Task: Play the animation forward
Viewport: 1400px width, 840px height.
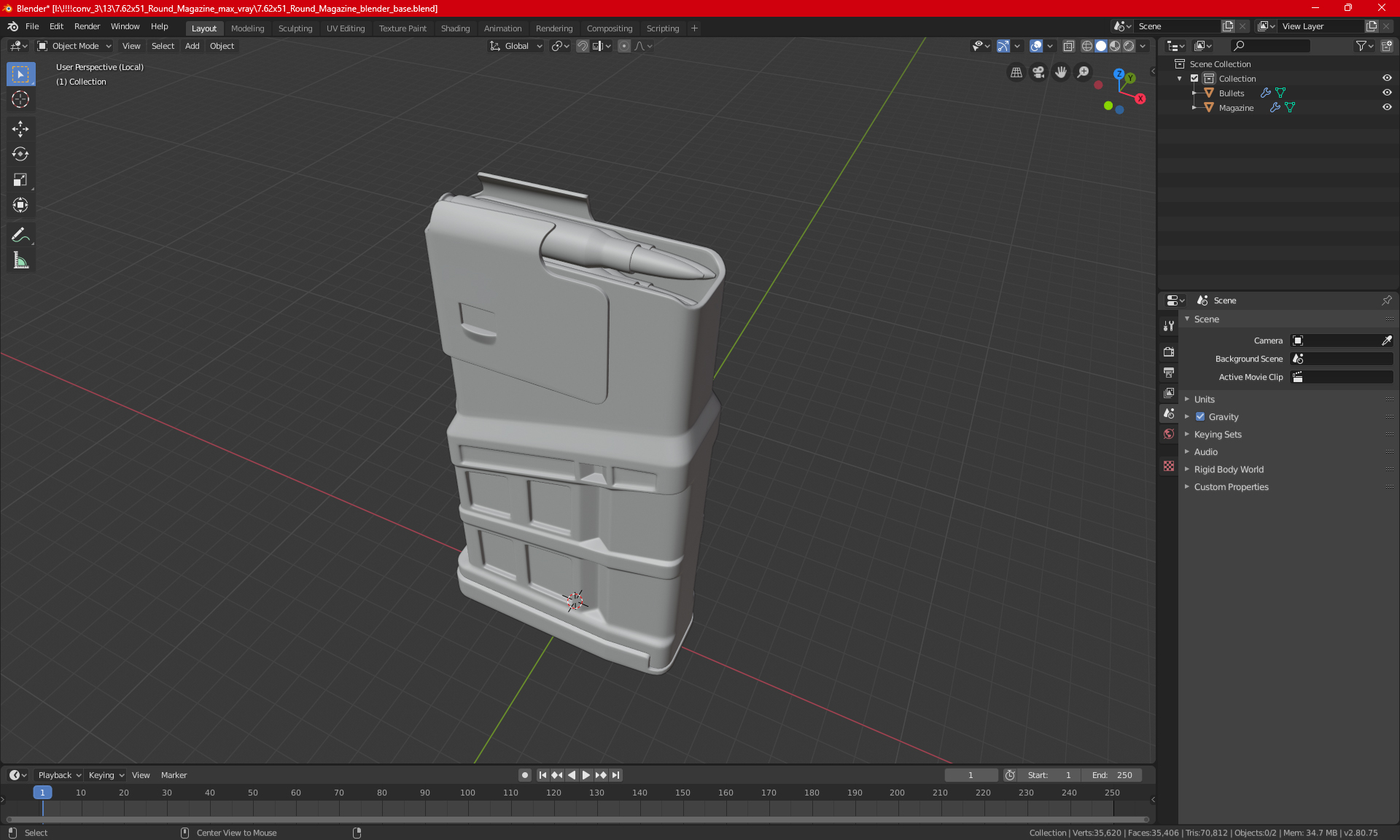Action: (x=586, y=775)
